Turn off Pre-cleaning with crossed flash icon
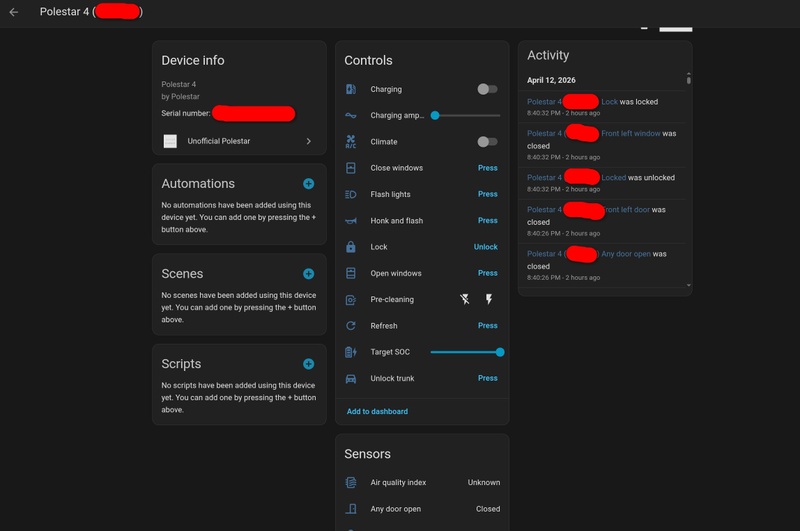The width and height of the screenshot is (800, 531). pyautogui.click(x=464, y=299)
